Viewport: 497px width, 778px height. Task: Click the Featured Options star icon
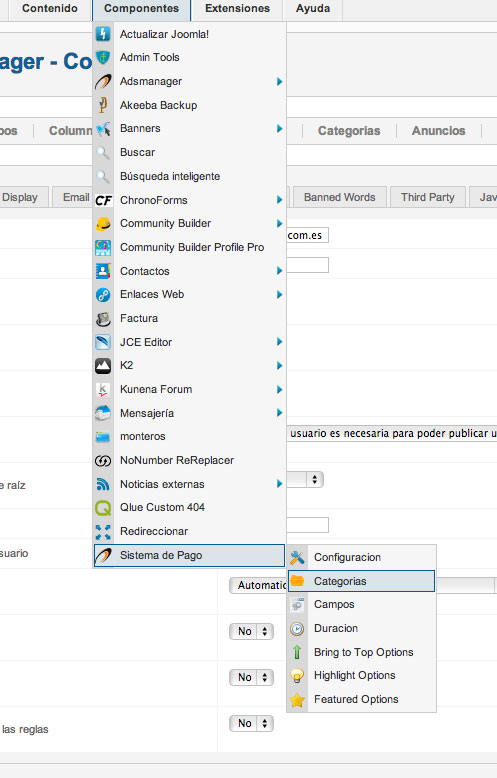pyautogui.click(x=297, y=700)
